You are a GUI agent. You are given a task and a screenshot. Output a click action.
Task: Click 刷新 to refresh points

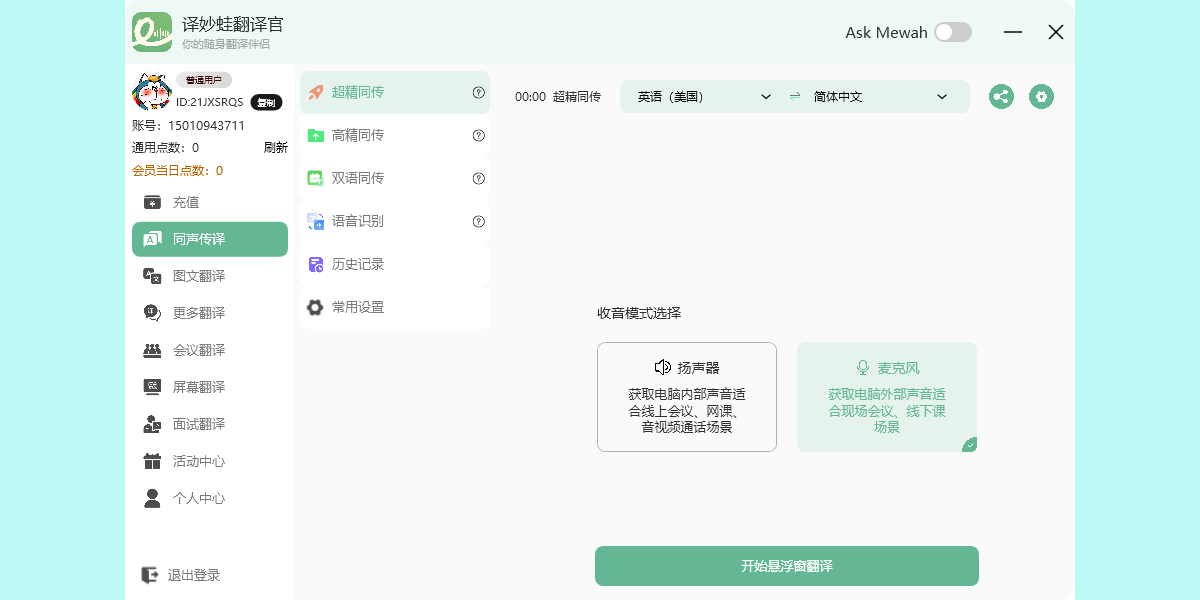(275, 147)
